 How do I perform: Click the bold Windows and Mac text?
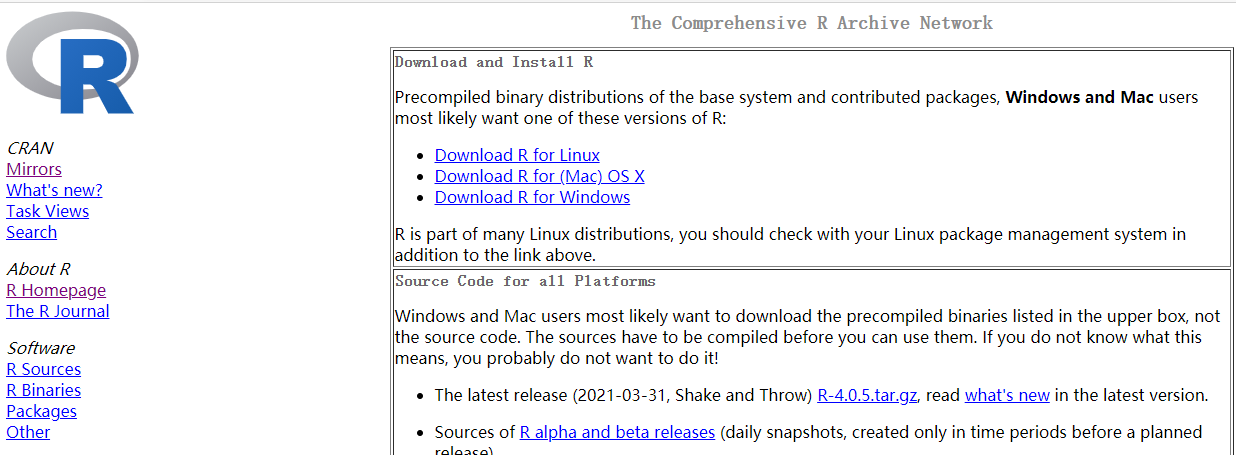coord(1079,97)
